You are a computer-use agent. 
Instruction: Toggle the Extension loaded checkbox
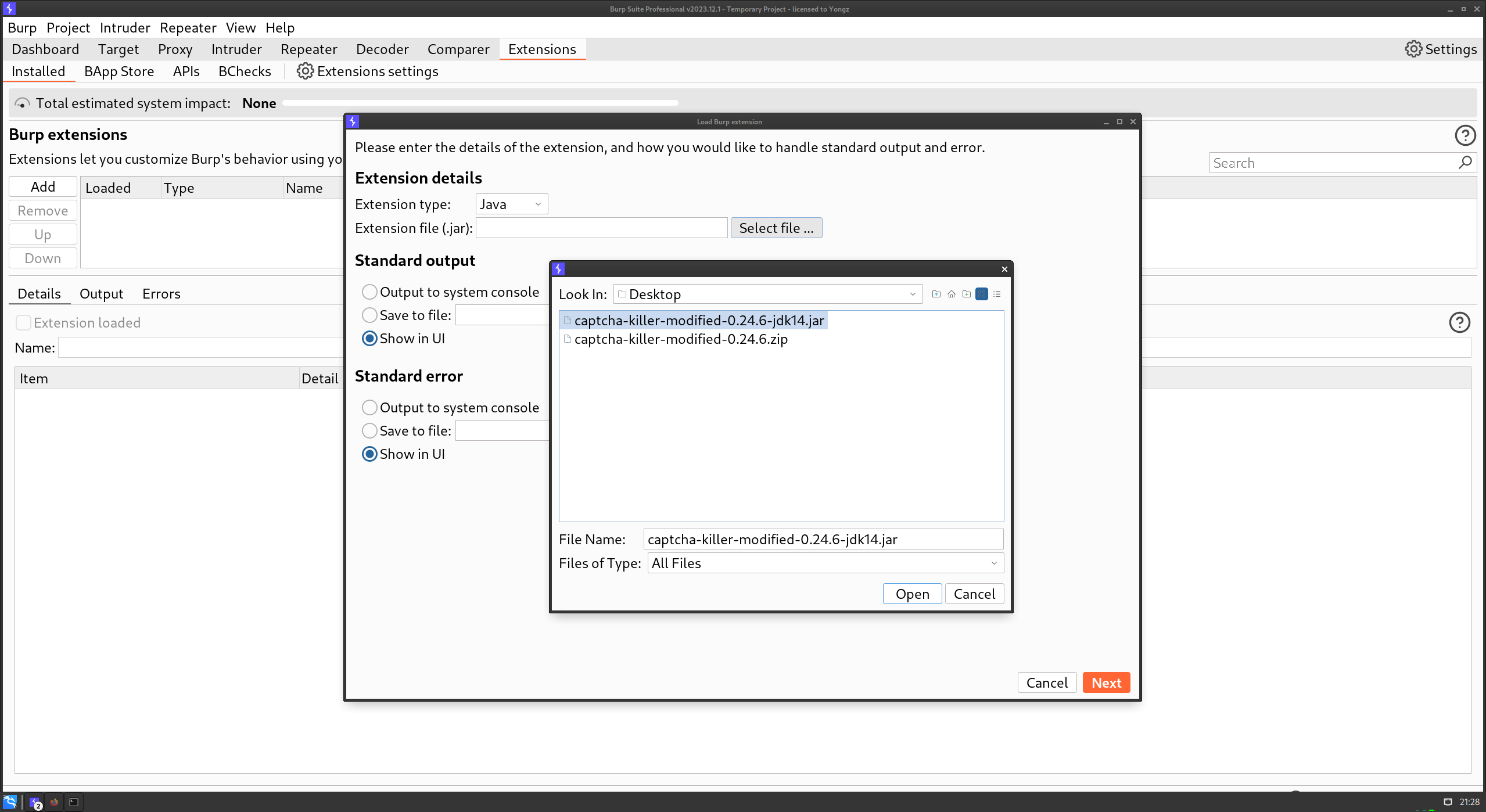point(23,322)
